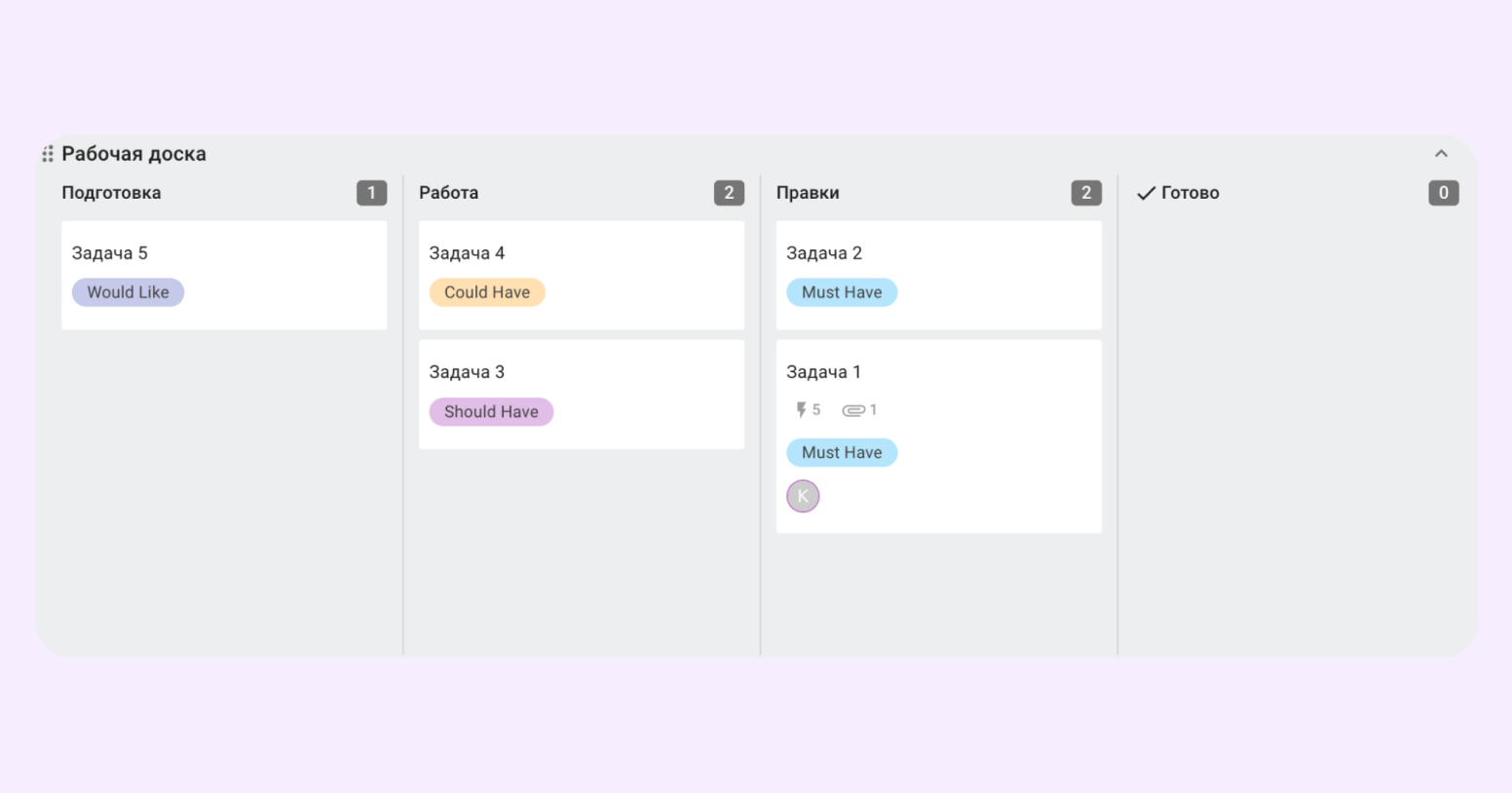Select the Подготовка column header
Viewport: 1512px width, 793px height.
click(x=111, y=193)
